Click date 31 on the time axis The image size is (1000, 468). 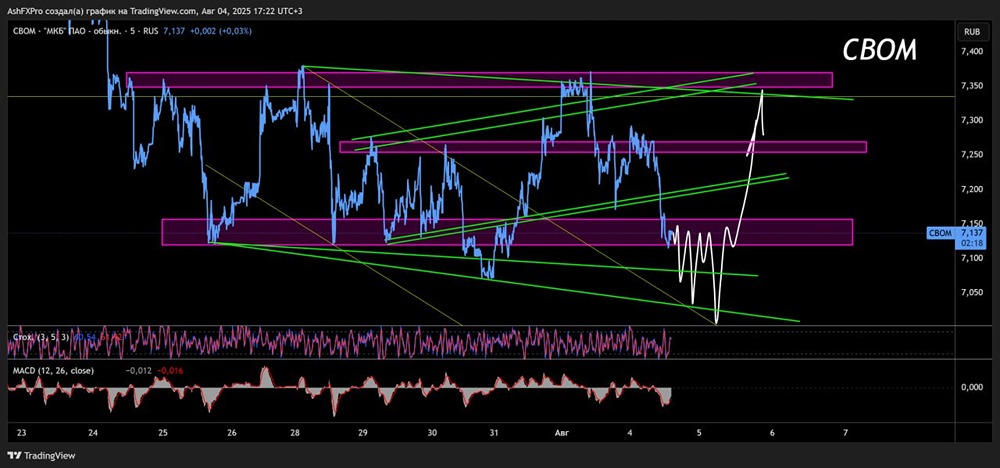494,433
